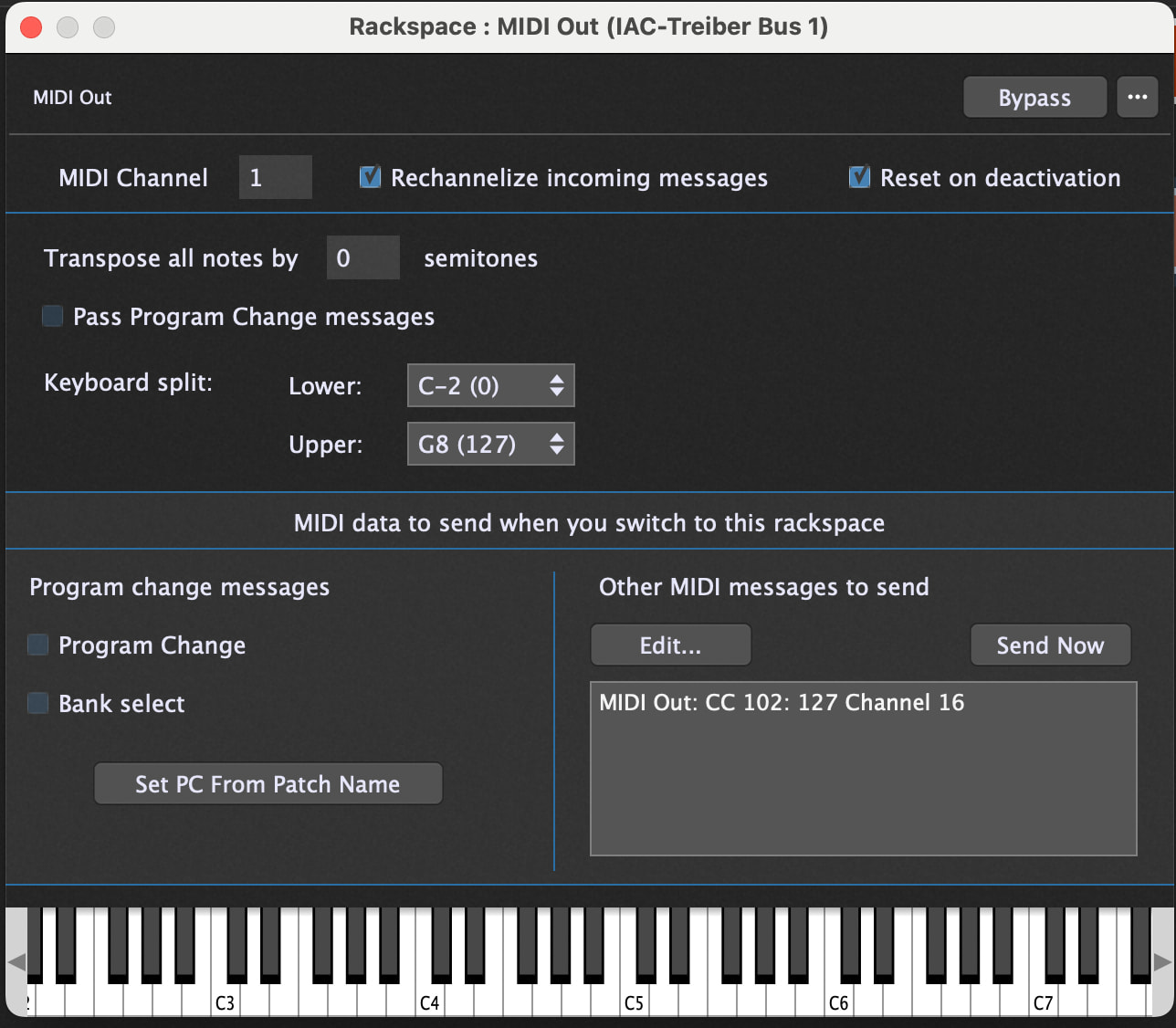Image resolution: width=1176 pixels, height=1028 pixels.
Task: Open the Upper keyboard split dropdown
Action: coord(490,444)
